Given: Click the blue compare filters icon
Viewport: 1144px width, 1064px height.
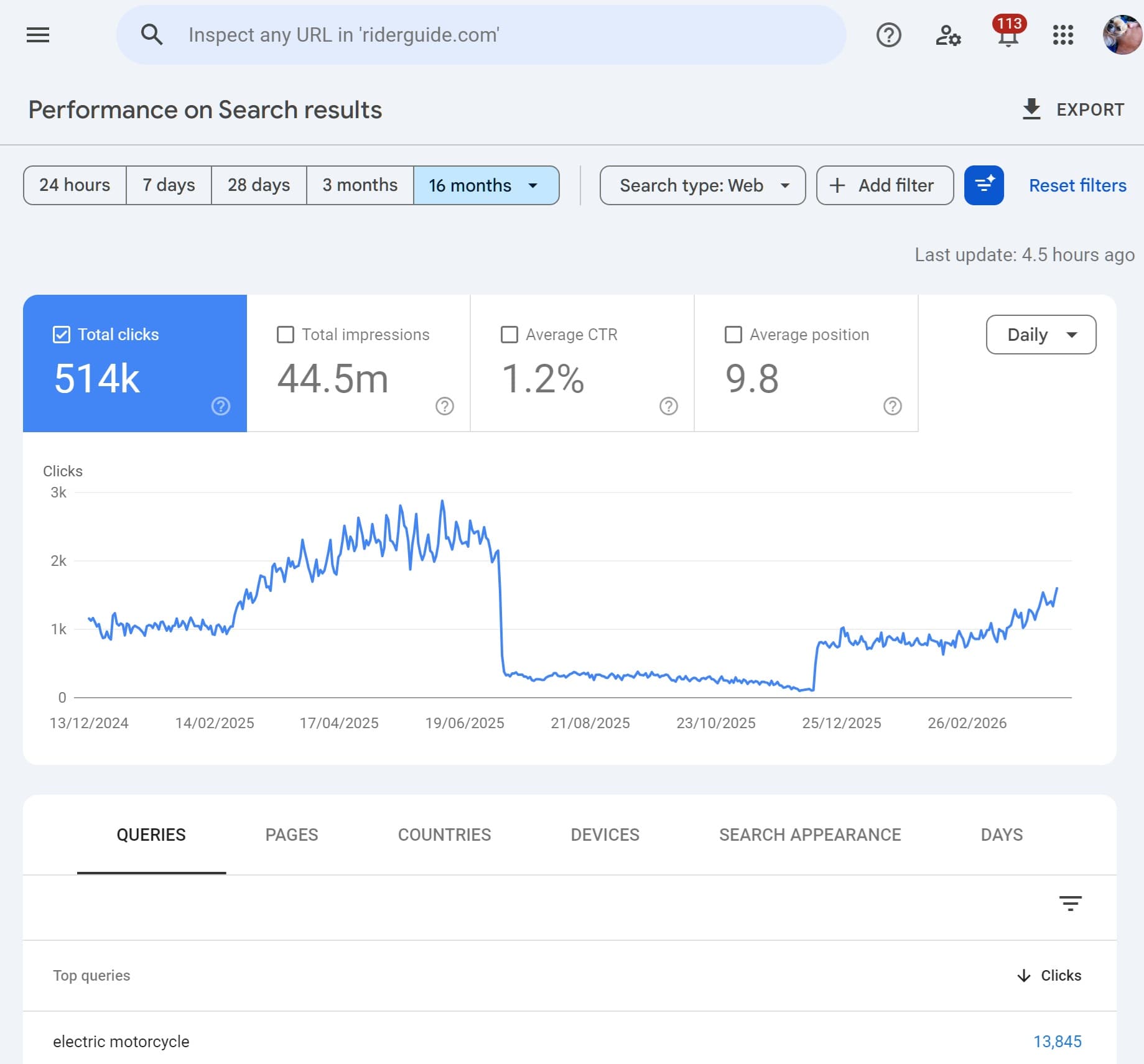Looking at the screenshot, I should (983, 185).
